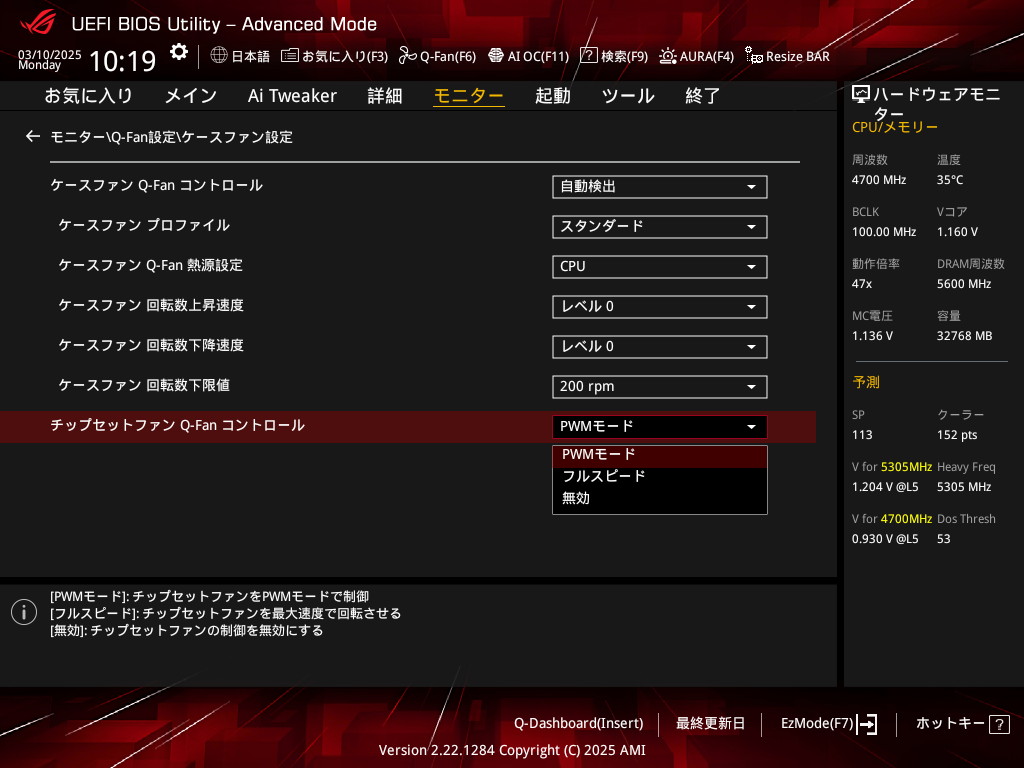Image resolution: width=1024 pixels, height=768 pixels.
Task: Click the AURA lighting icon
Action: (667, 56)
